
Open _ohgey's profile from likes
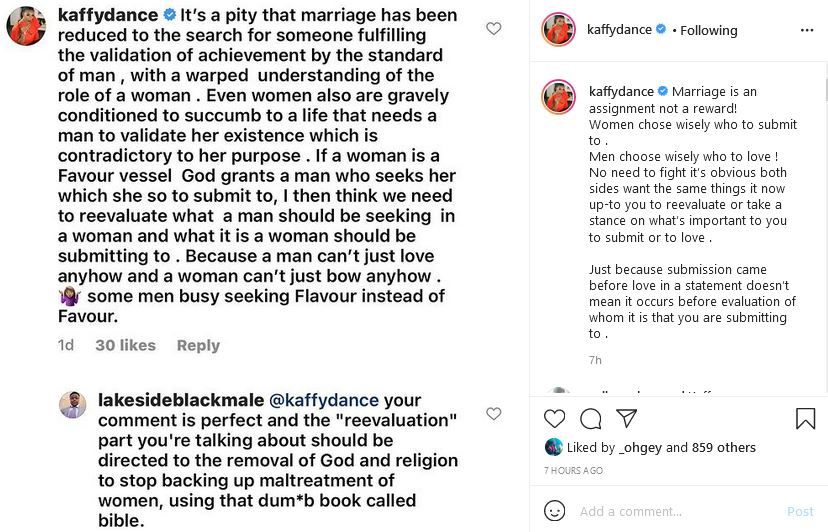click(x=639, y=447)
